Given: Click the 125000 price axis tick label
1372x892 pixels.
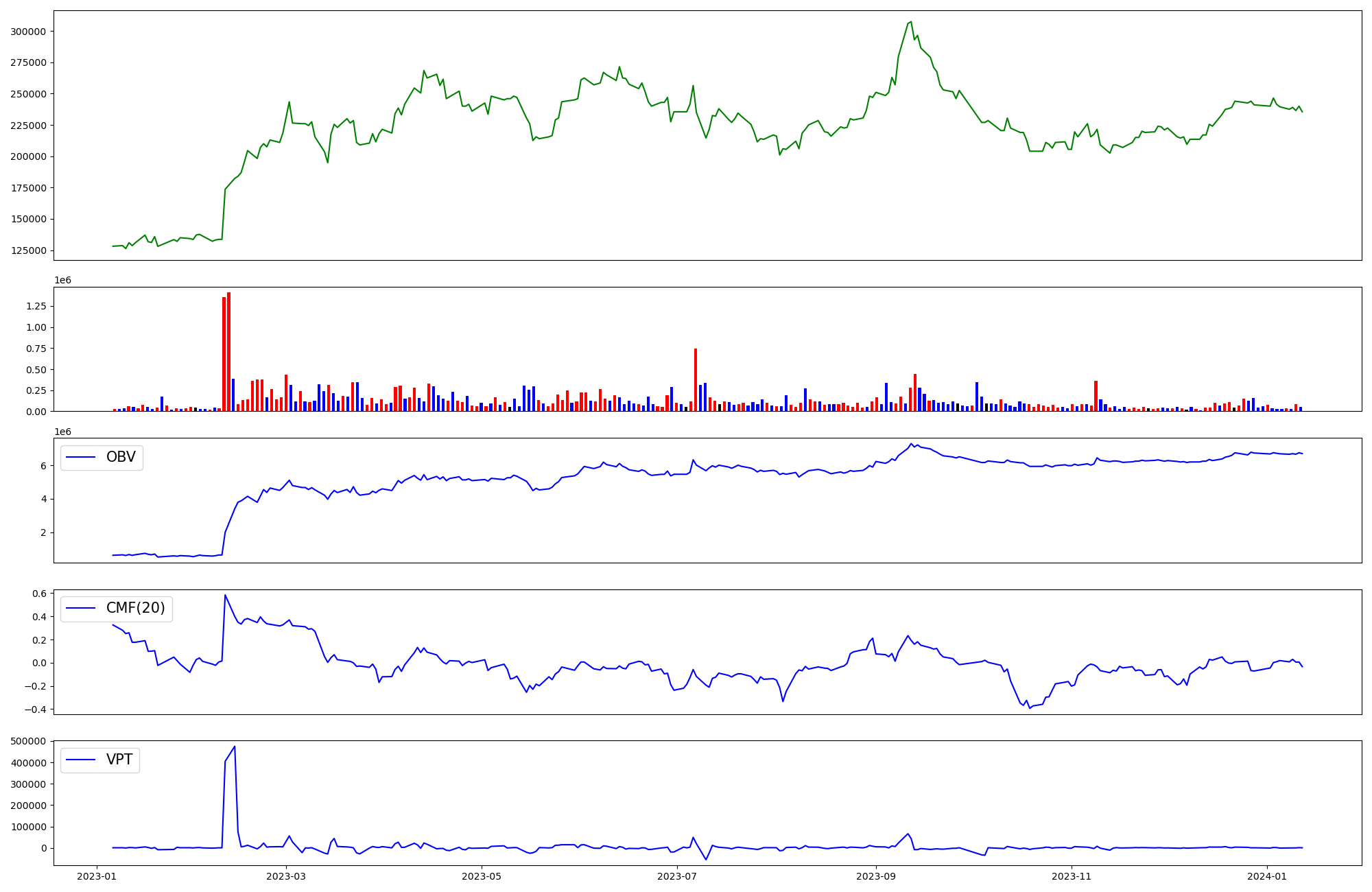Looking at the screenshot, I should (x=28, y=250).
